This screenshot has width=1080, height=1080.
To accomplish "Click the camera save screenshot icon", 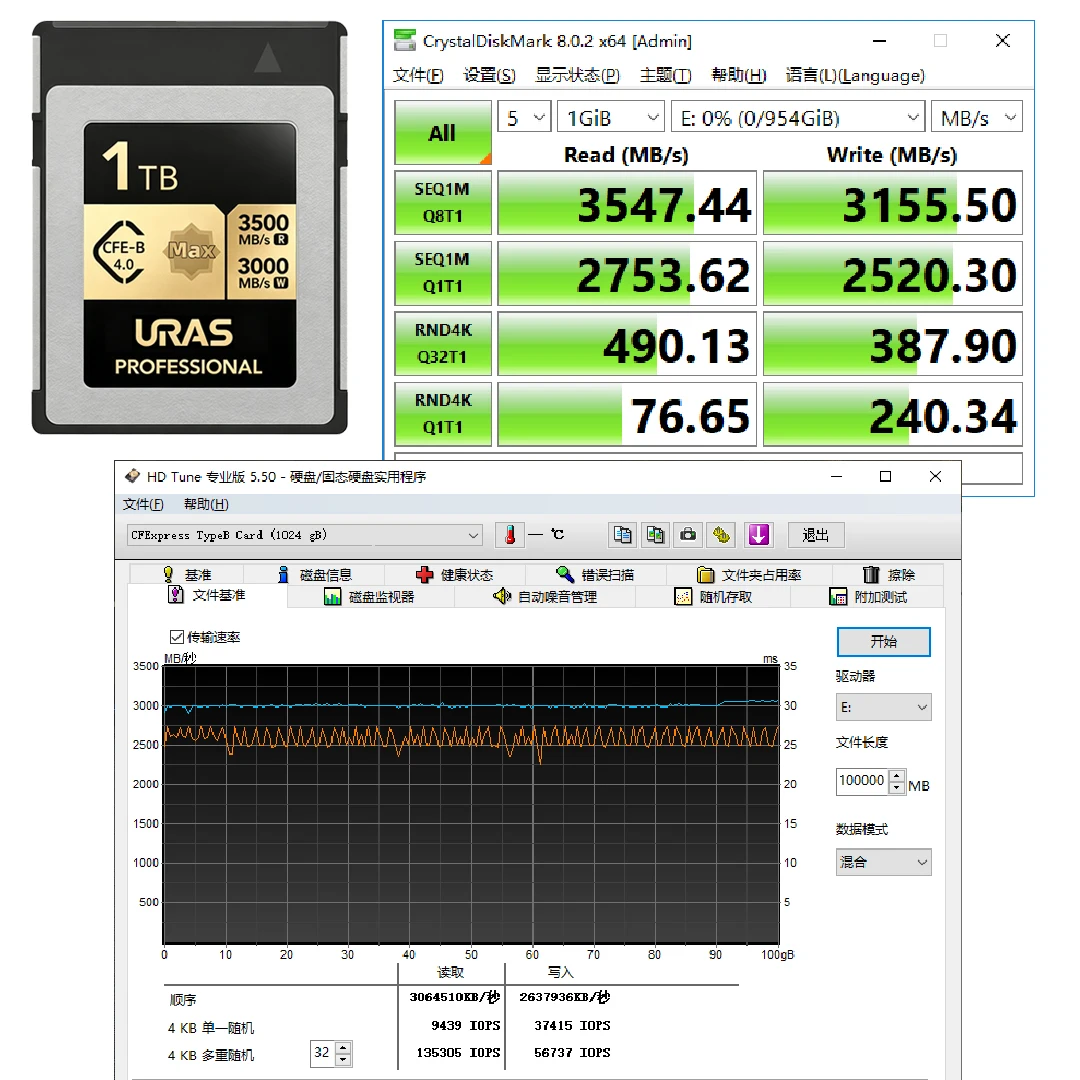I will click(688, 535).
